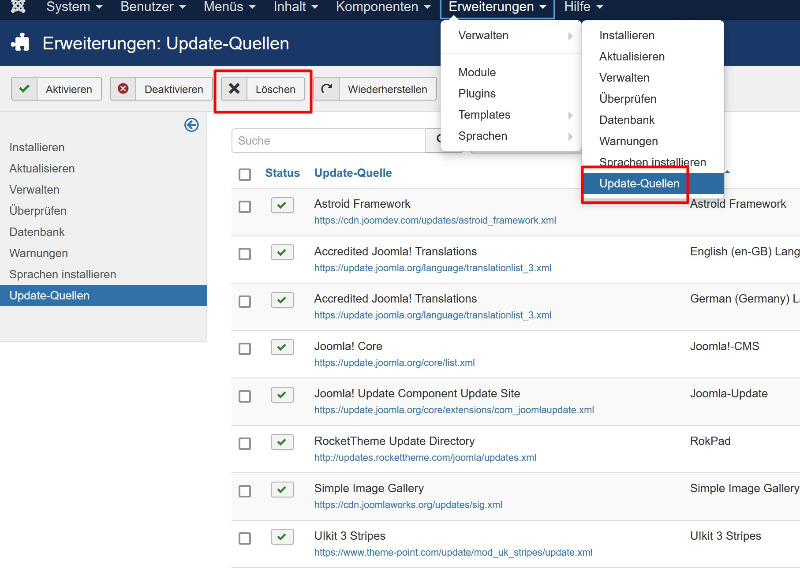Screen dimensions: 800x584
Task: Open the Benutzer dropdown menu
Action: 153,7
